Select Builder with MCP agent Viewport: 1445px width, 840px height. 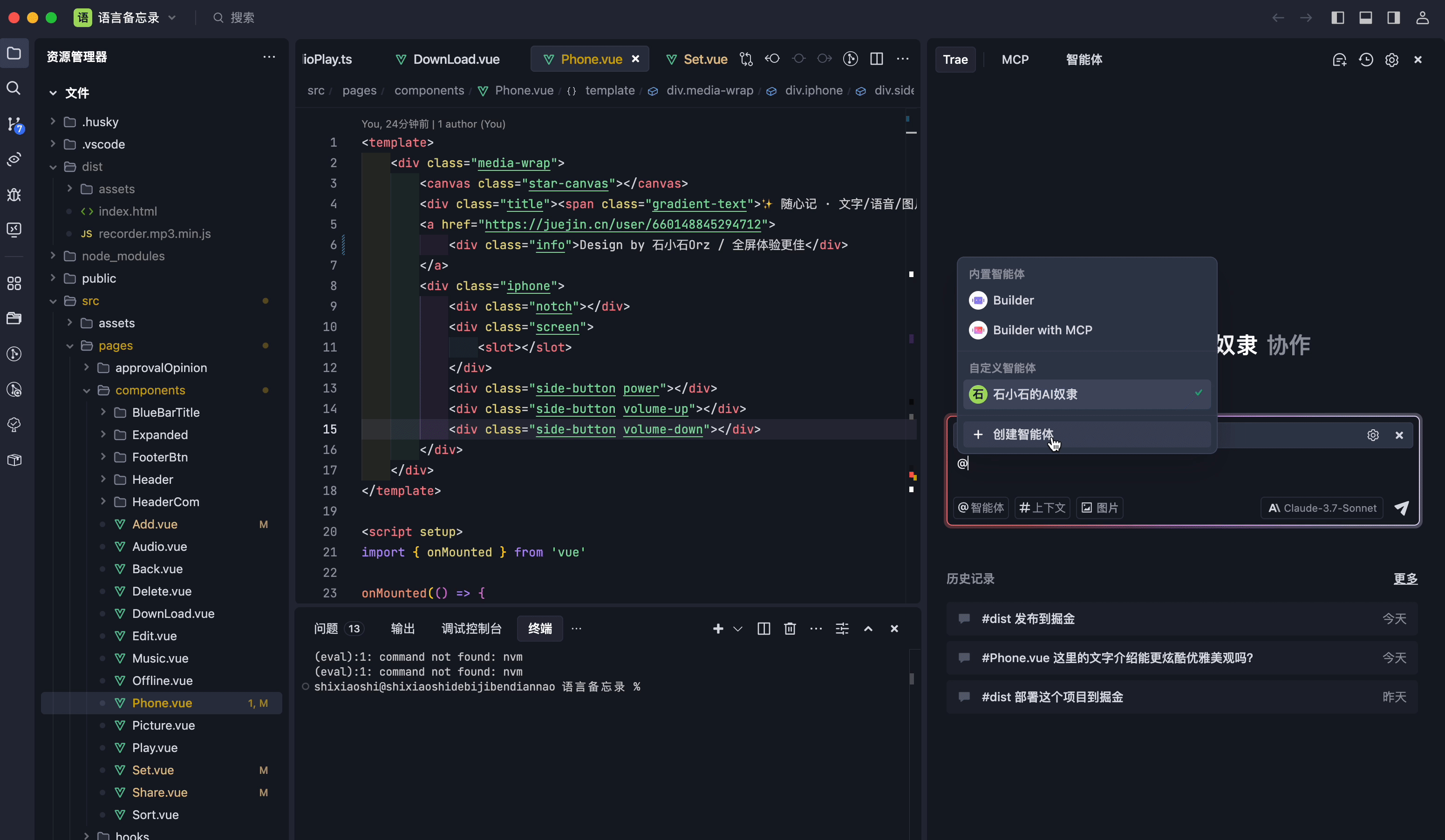[1042, 330]
